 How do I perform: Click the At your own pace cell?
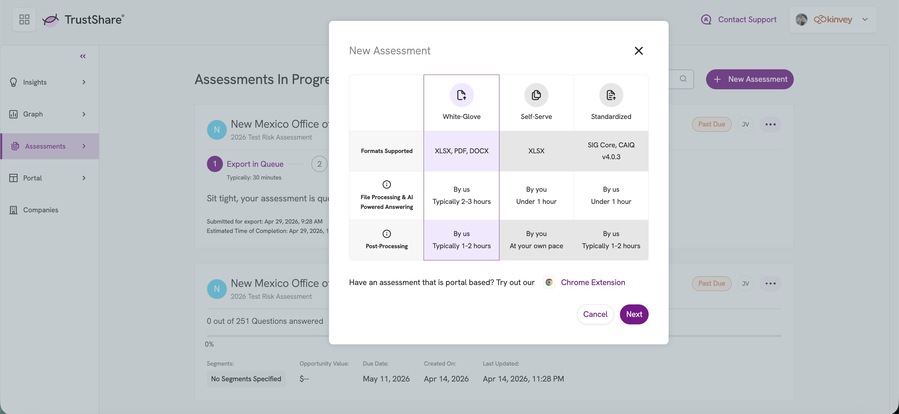click(536, 240)
